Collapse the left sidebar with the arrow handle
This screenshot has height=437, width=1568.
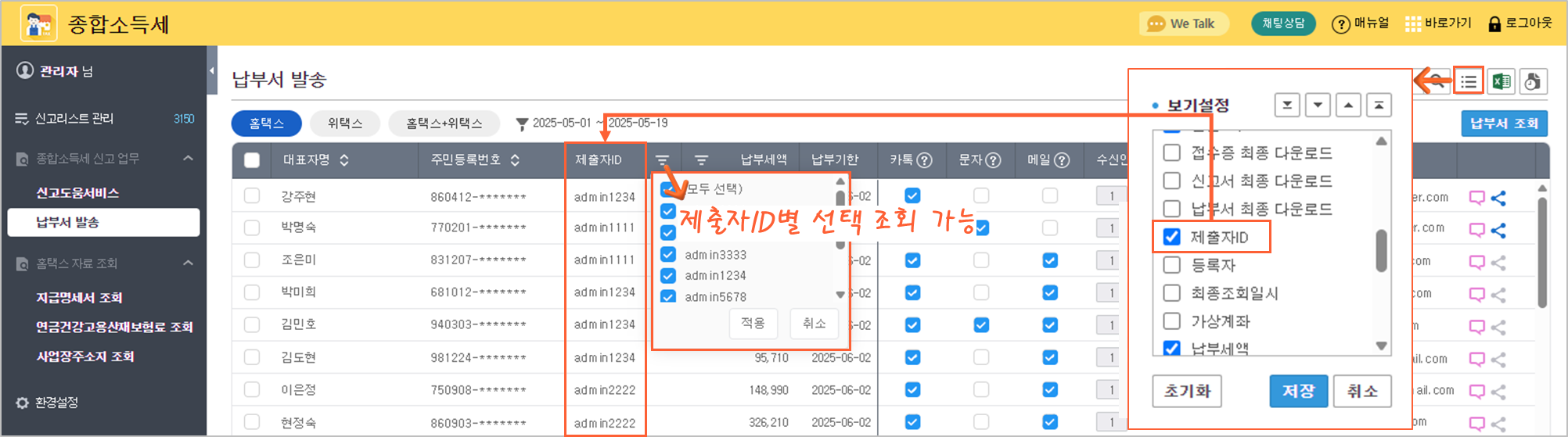coord(212,70)
